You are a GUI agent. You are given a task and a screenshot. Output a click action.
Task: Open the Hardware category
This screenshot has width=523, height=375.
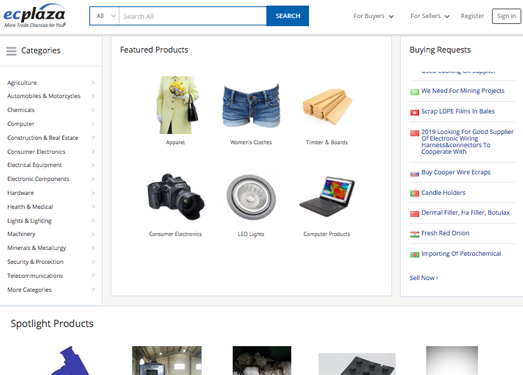pyautogui.click(x=20, y=193)
